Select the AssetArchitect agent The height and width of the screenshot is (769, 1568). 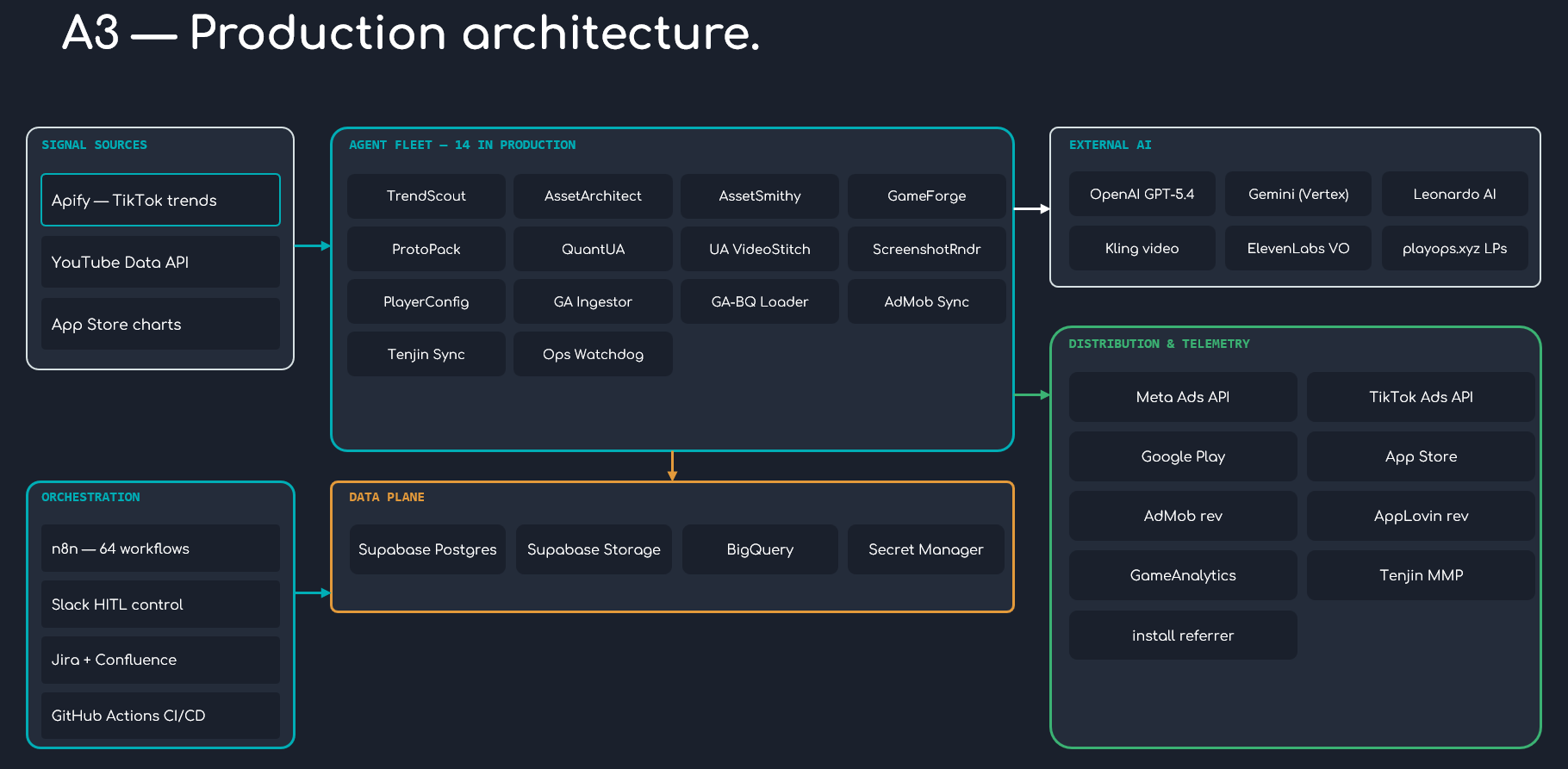(x=593, y=196)
